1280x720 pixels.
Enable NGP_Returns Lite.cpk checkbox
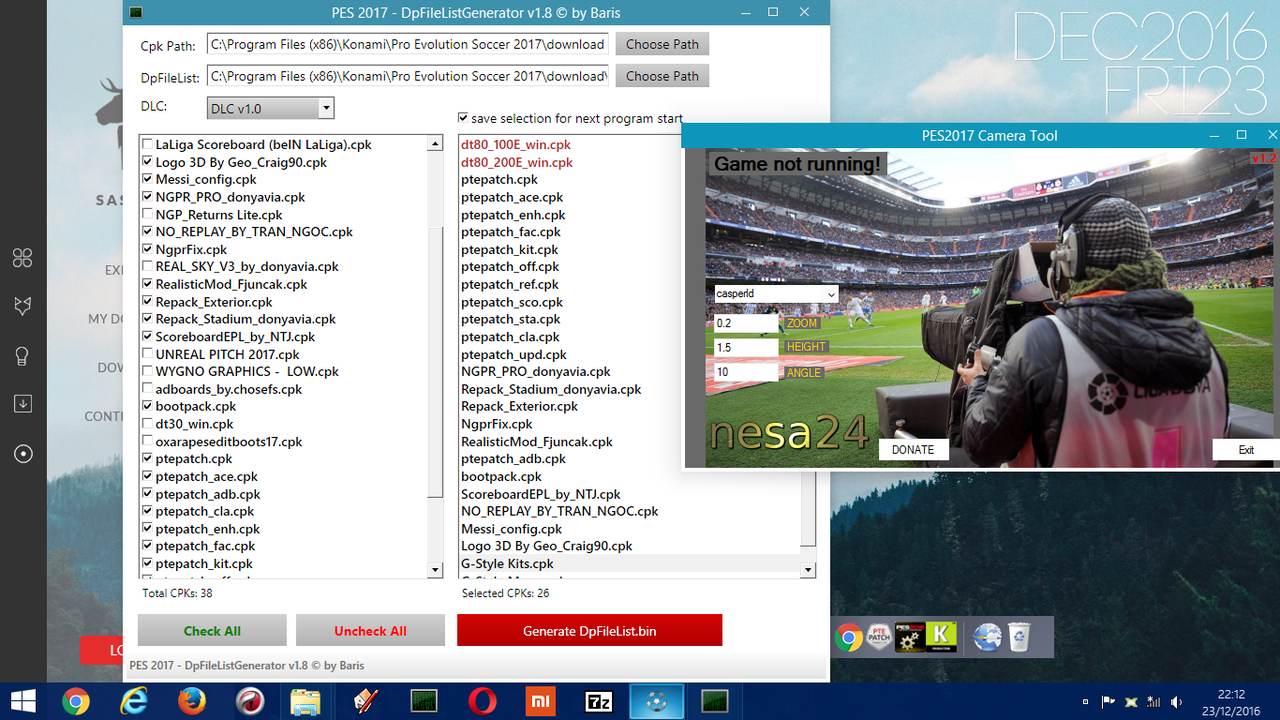click(x=148, y=215)
